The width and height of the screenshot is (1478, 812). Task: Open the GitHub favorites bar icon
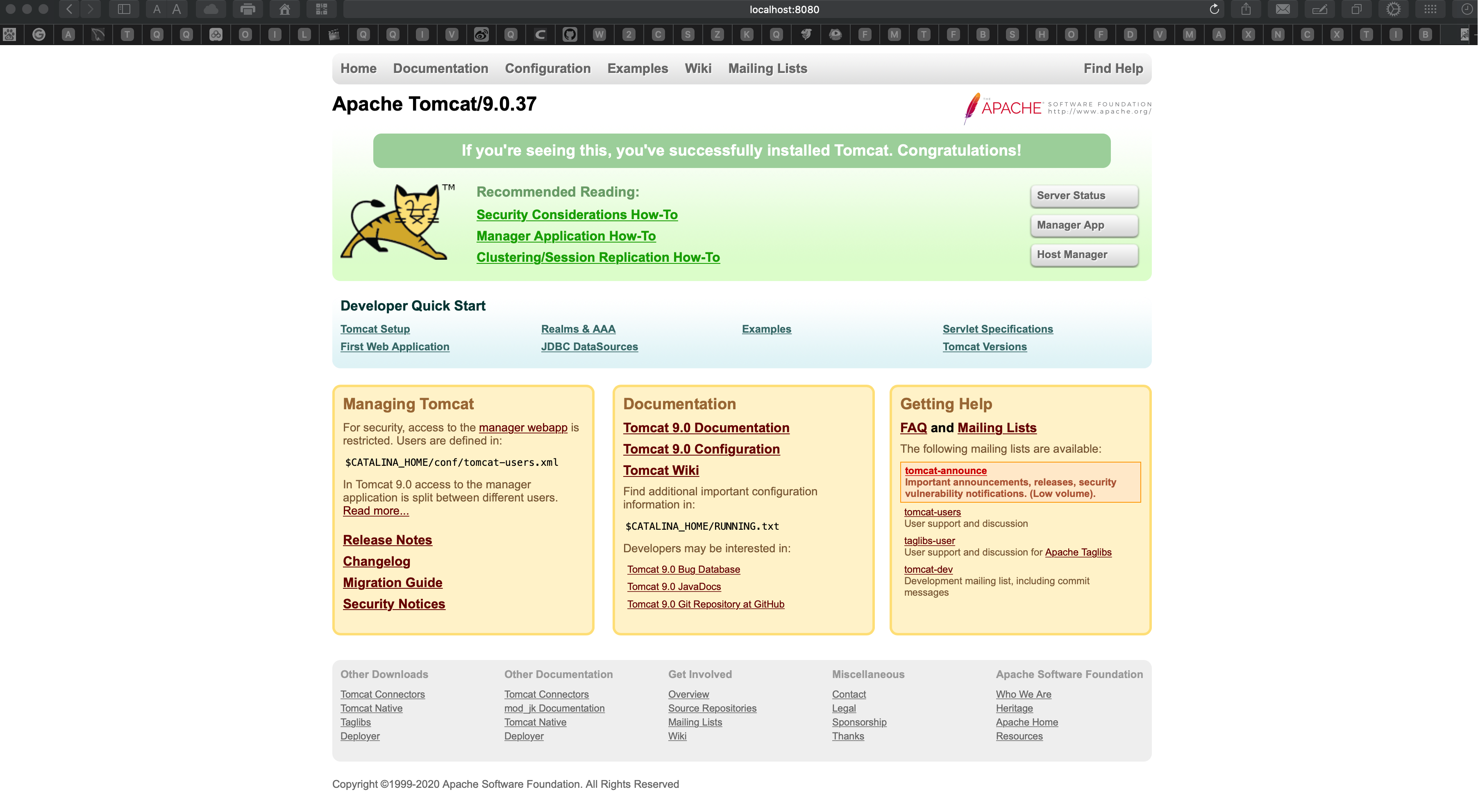pyautogui.click(x=569, y=34)
